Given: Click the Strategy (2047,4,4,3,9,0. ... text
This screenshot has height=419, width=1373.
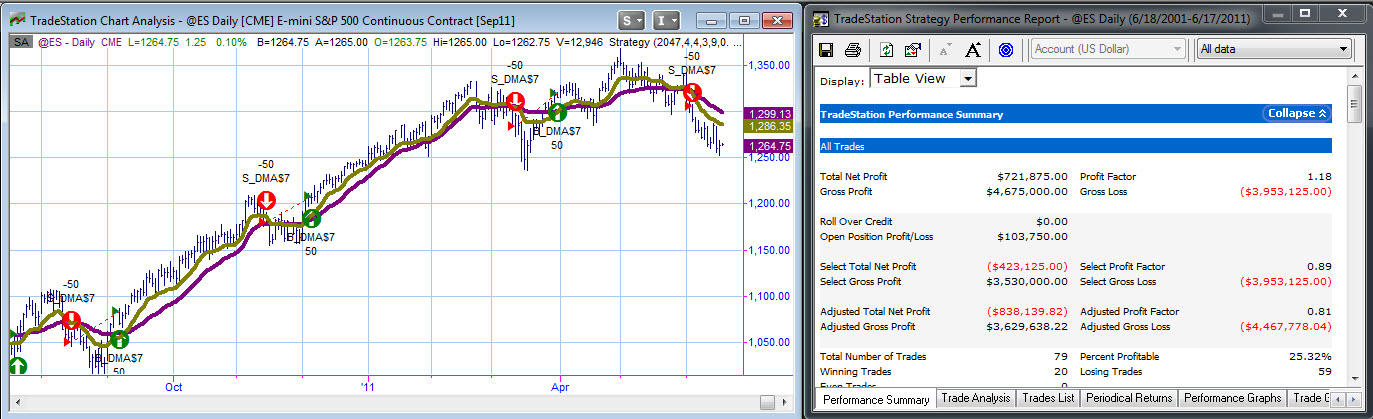Looking at the screenshot, I should click(x=675, y=41).
